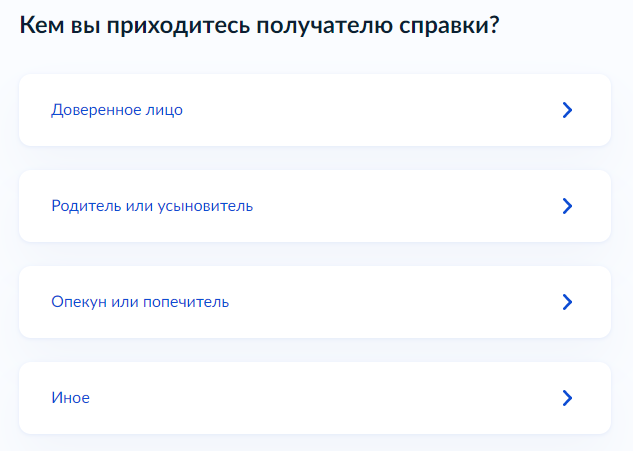Open the Родитель или усыновитель card via blank area
The image size is (633, 451).
[400, 206]
